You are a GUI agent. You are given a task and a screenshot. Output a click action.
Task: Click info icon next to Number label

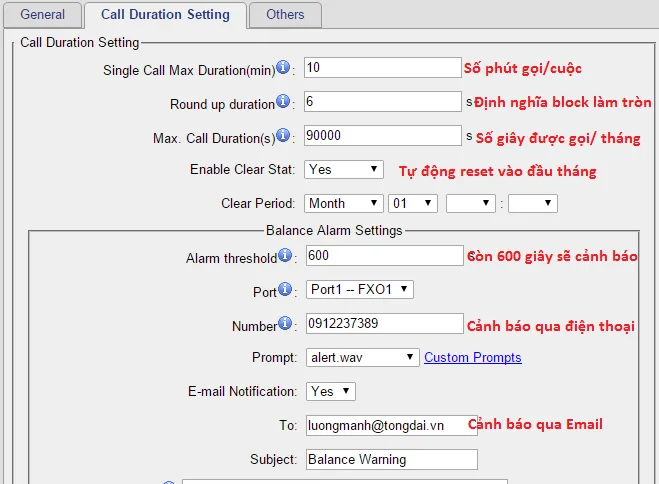click(x=286, y=323)
